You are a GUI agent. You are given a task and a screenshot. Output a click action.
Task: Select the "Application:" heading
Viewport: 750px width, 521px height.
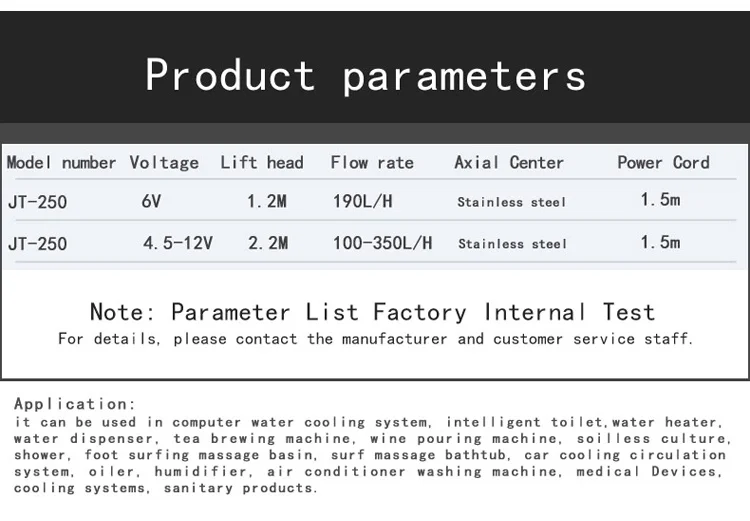(x=76, y=404)
